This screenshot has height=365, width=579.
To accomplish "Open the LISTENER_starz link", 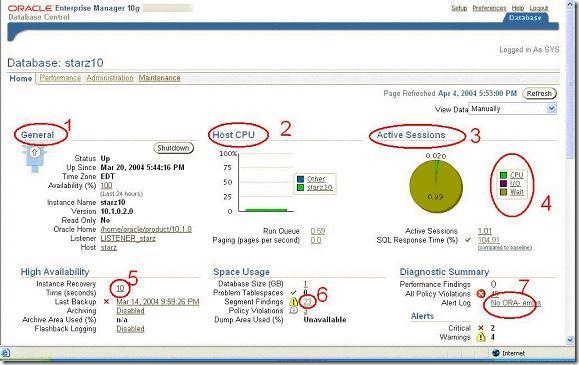I will coord(128,238).
